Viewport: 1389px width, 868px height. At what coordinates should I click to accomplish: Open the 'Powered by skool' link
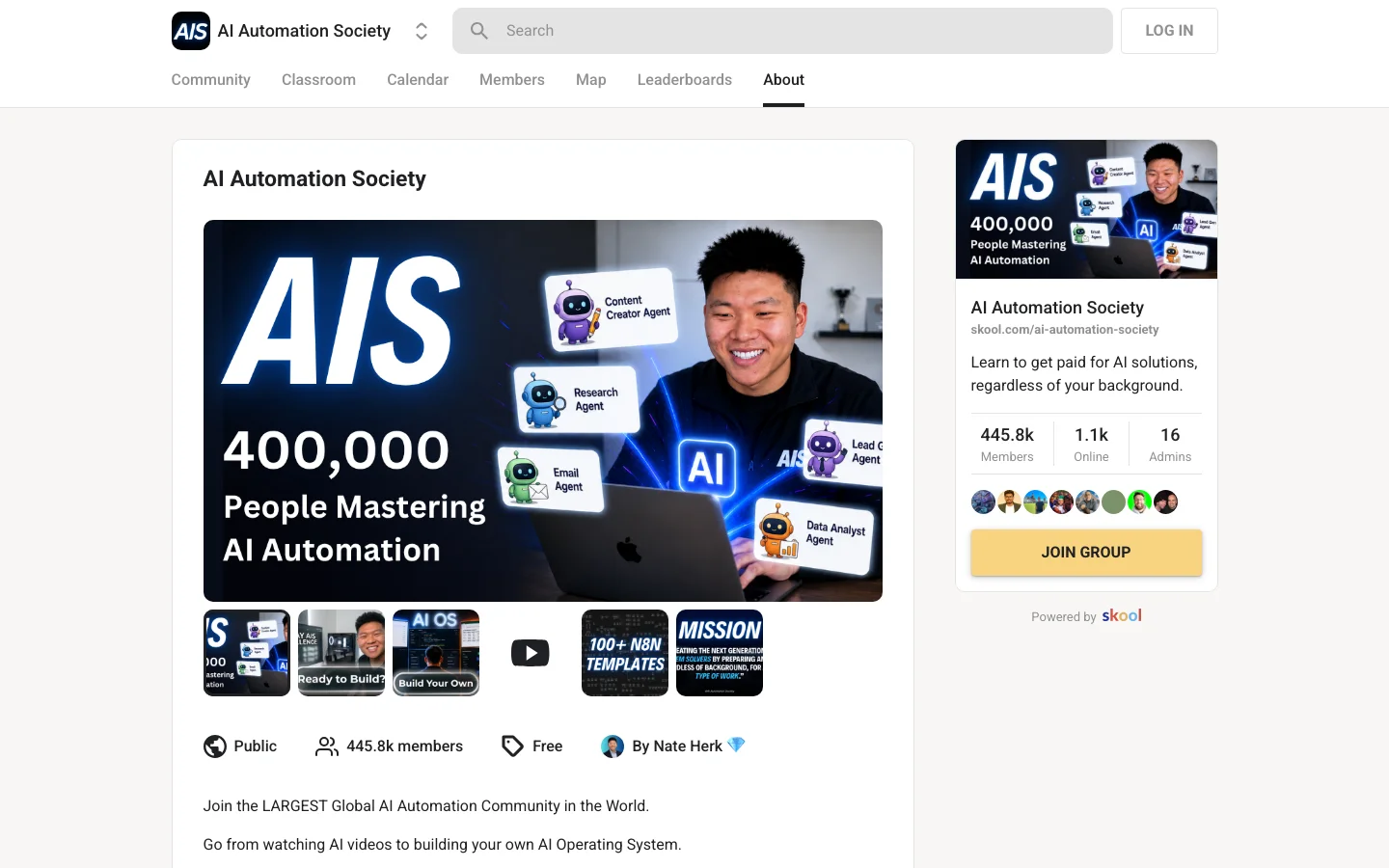point(1086,616)
